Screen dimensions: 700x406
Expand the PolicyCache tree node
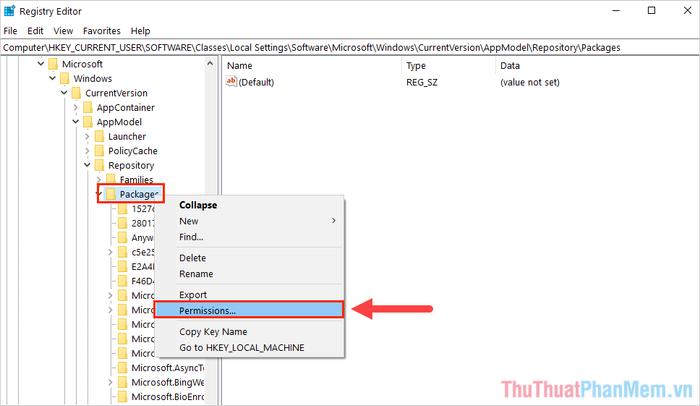coord(87,151)
